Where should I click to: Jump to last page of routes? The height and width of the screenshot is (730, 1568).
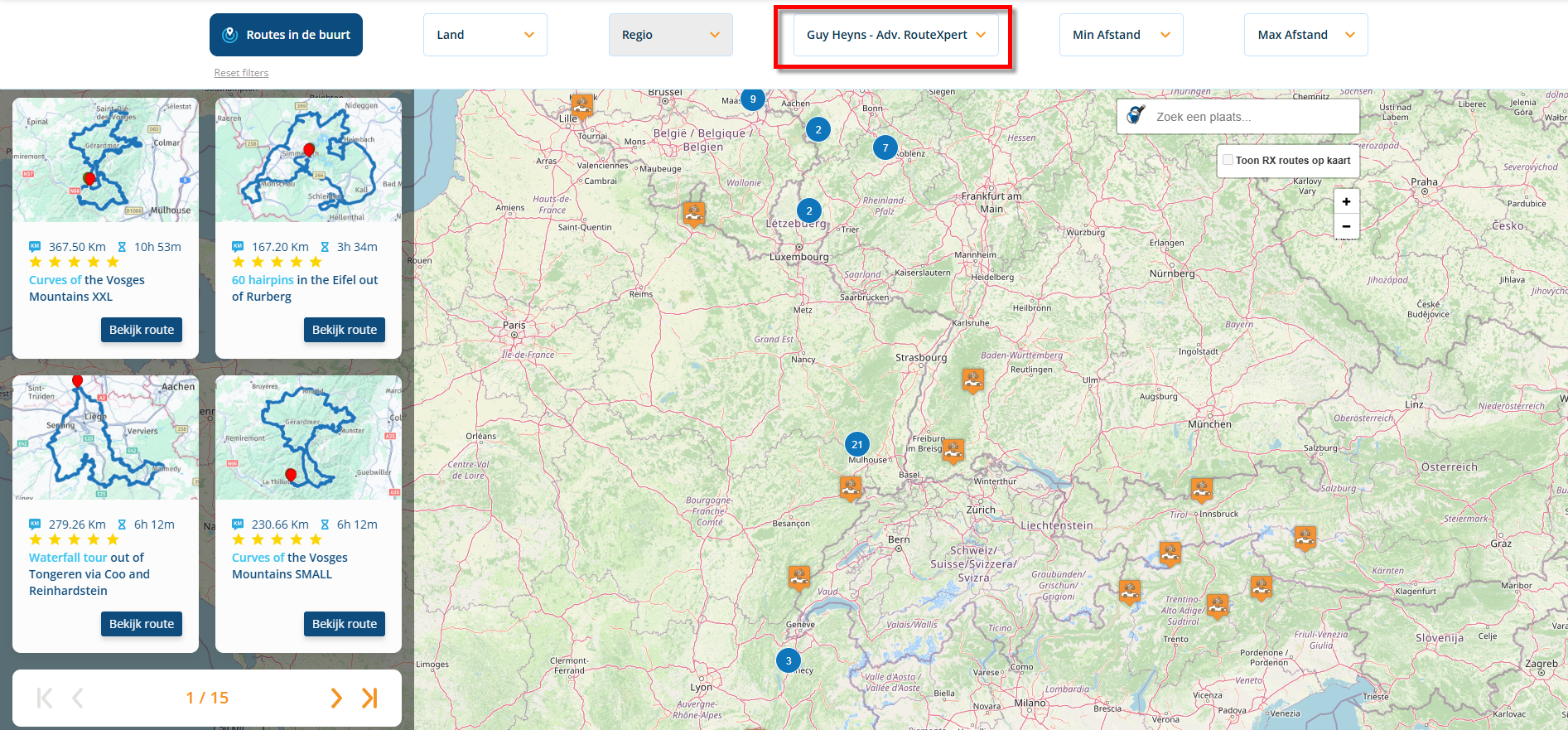pyautogui.click(x=369, y=699)
